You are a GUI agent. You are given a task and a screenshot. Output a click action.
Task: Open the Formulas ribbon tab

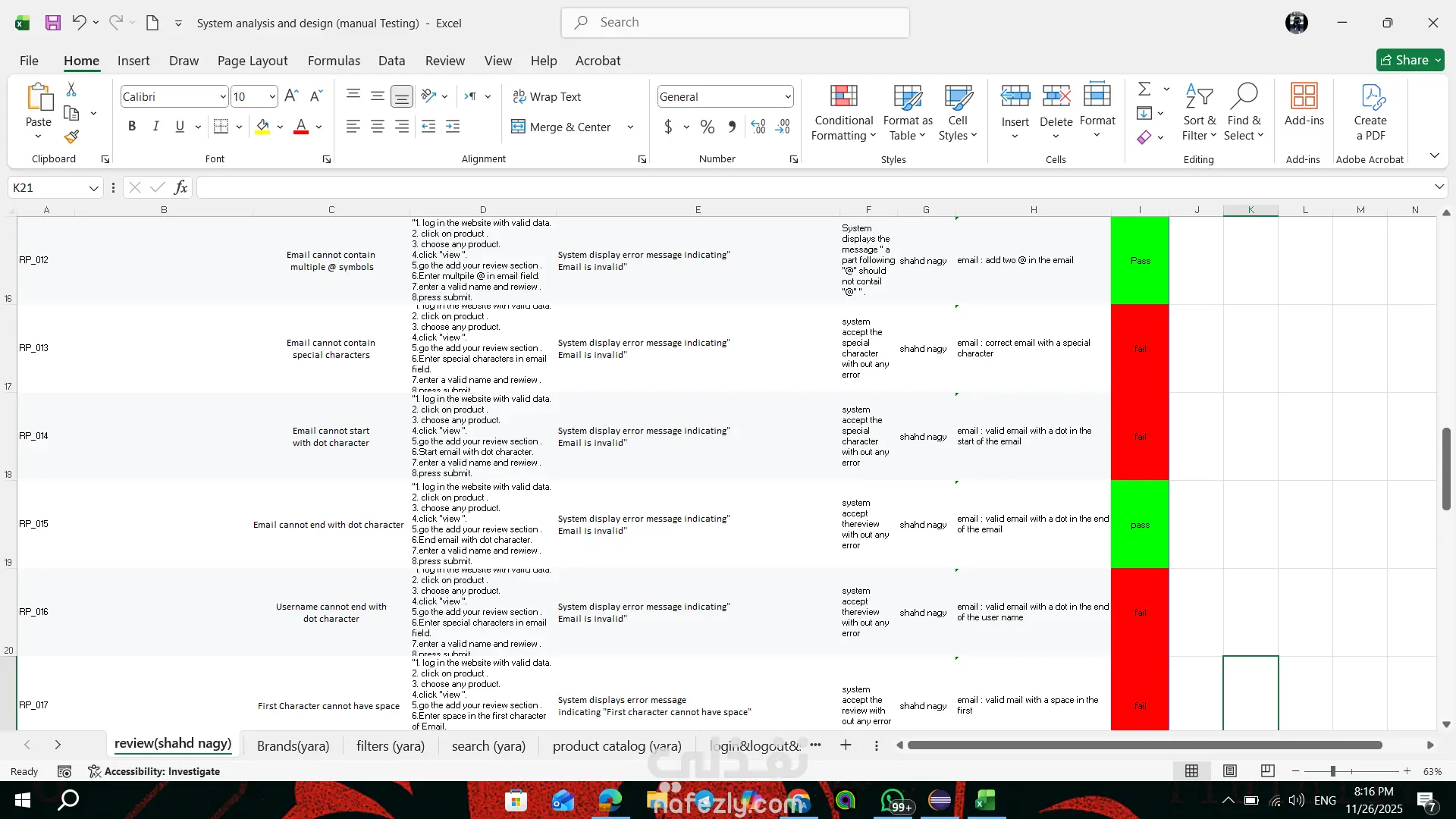click(334, 61)
